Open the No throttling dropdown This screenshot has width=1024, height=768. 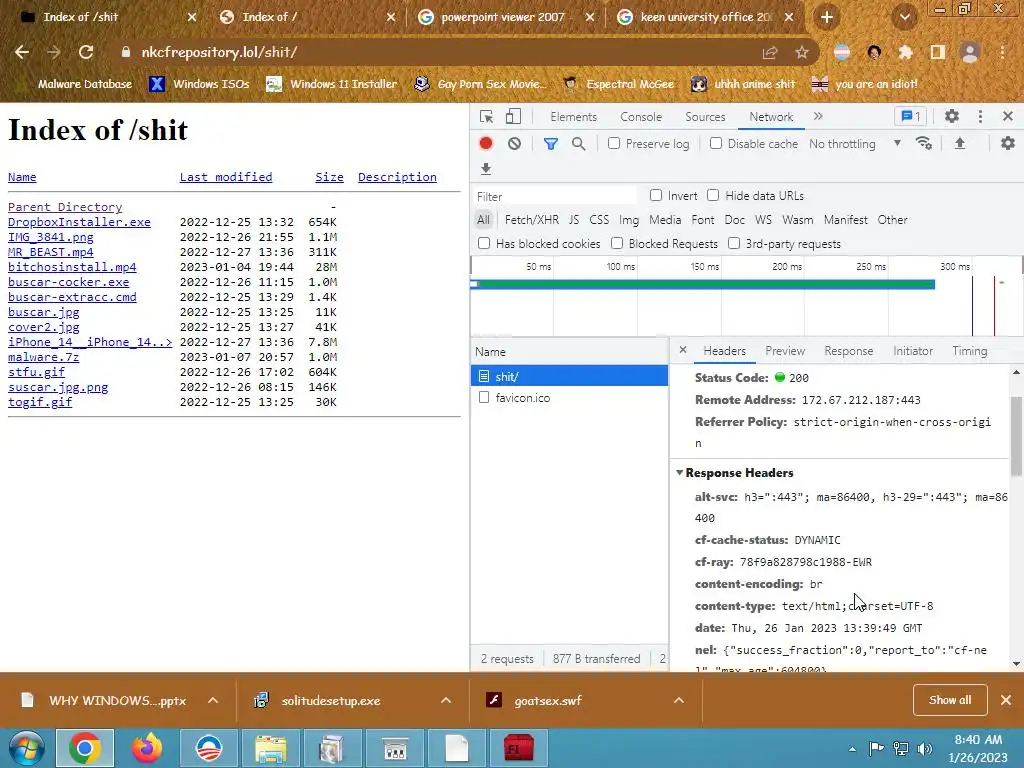click(855, 144)
